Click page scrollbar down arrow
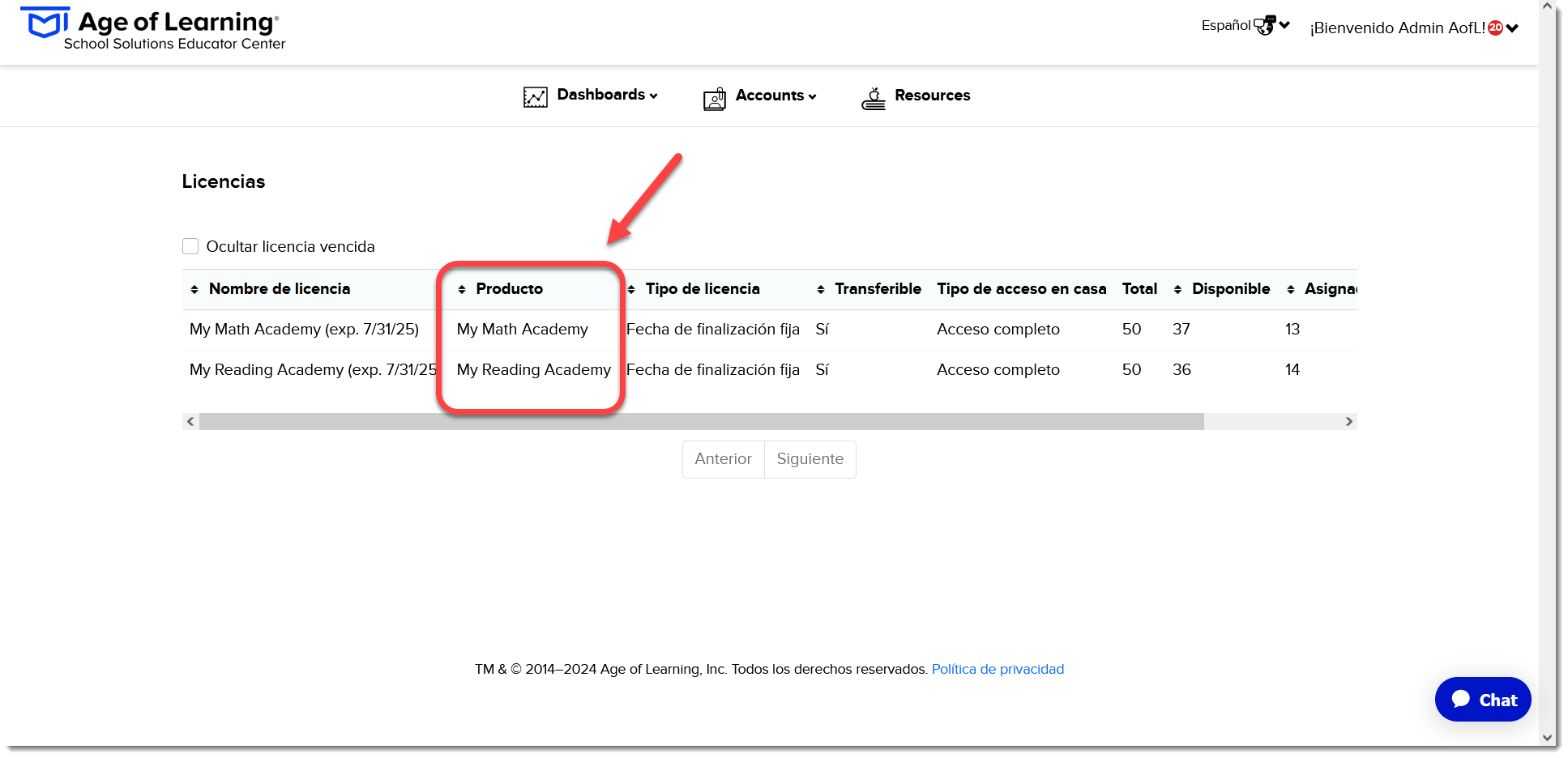 (1547, 738)
